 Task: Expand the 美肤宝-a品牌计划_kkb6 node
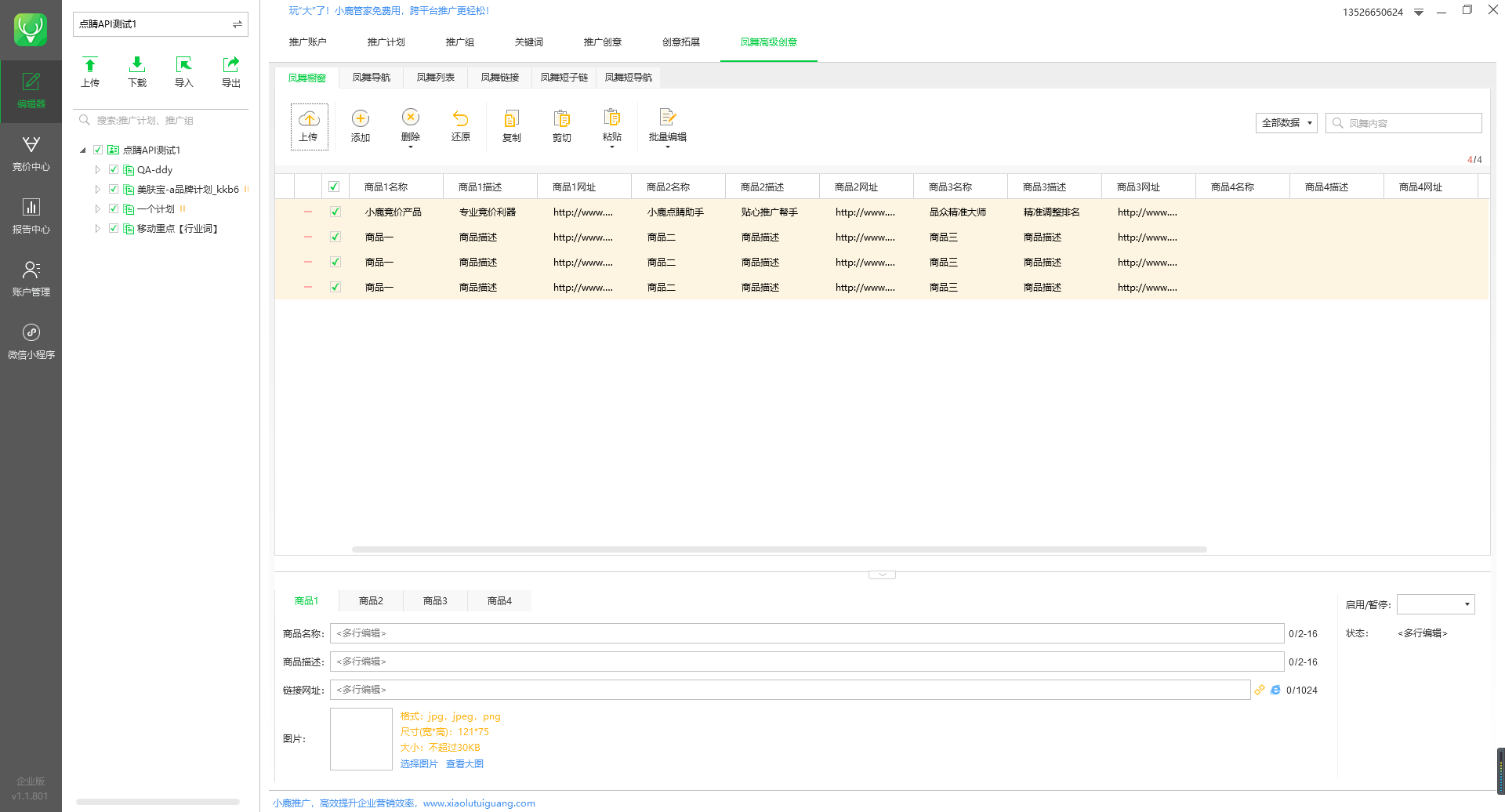pos(97,189)
